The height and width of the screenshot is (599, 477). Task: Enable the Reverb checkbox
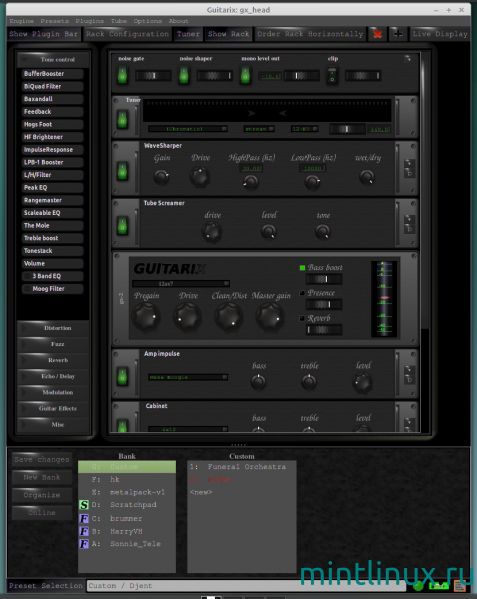point(302,318)
